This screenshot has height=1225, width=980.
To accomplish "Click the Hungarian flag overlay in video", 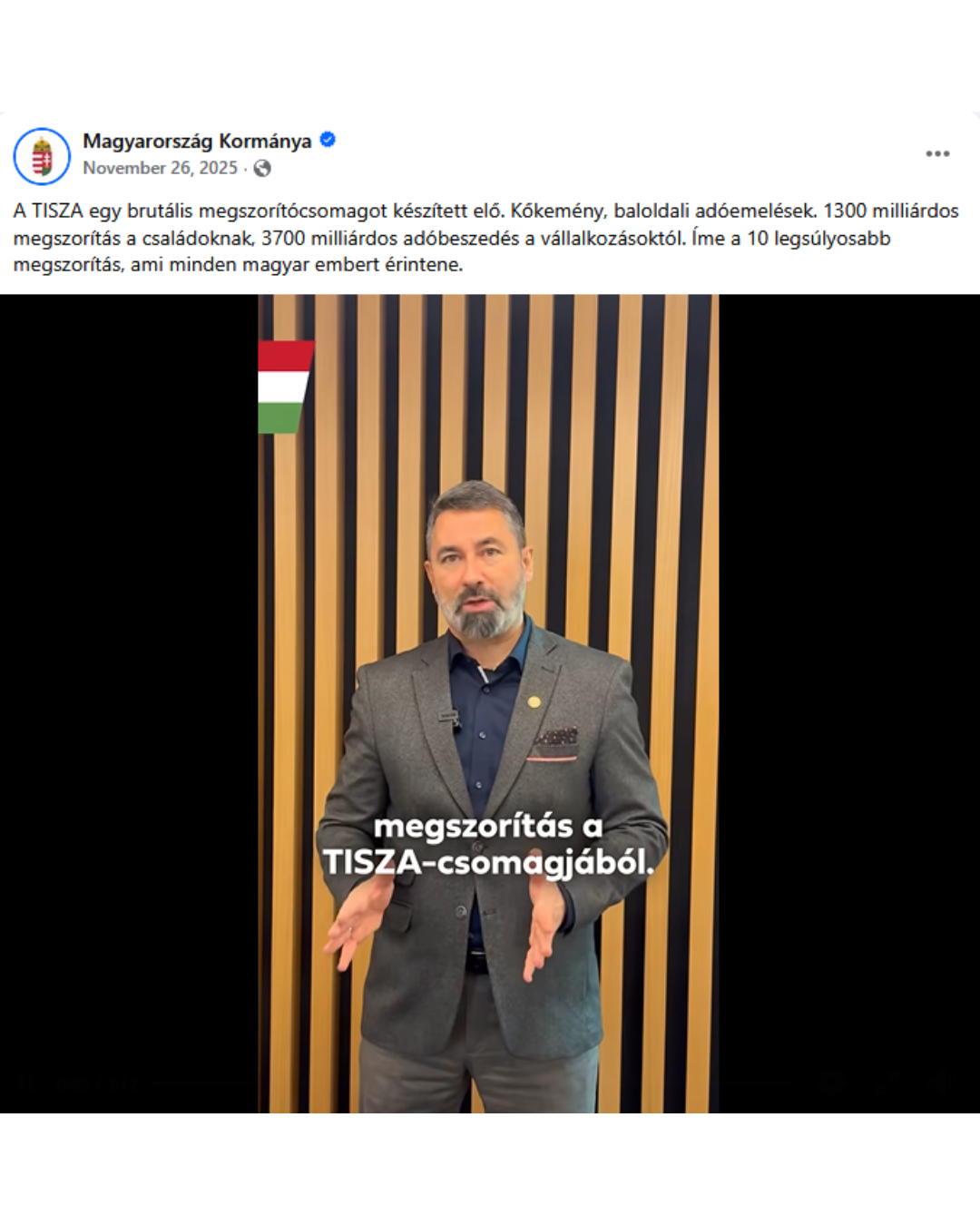I will pyautogui.click(x=285, y=387).
